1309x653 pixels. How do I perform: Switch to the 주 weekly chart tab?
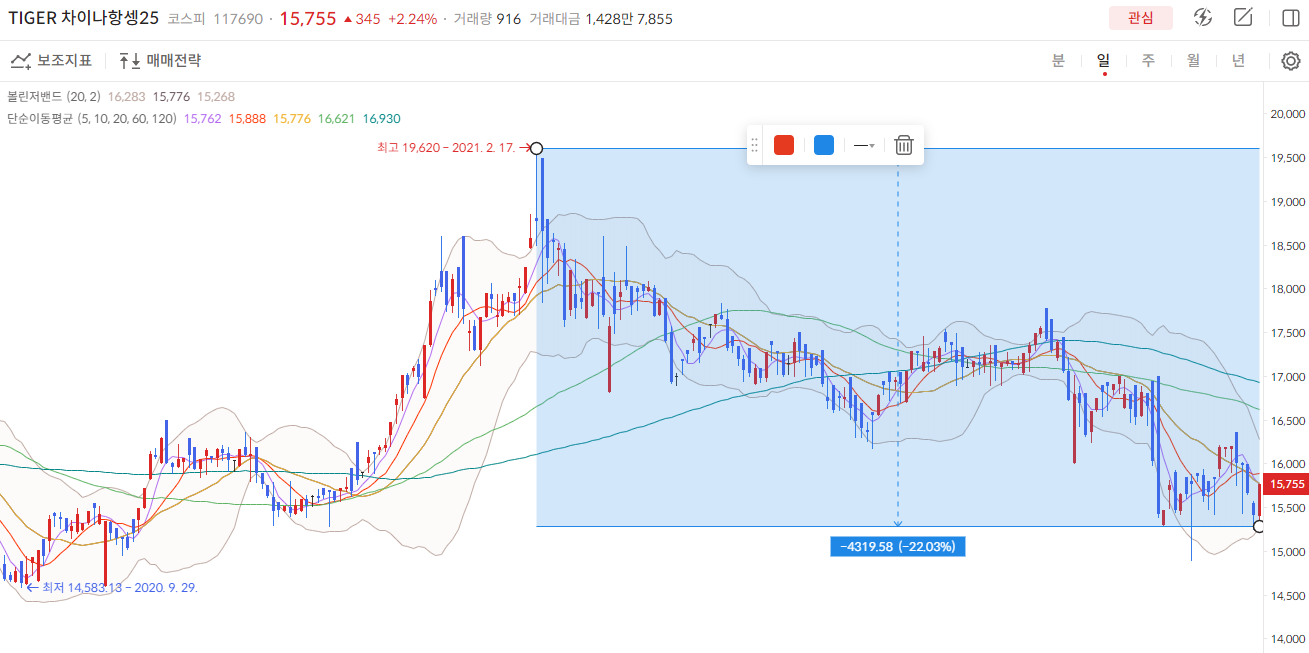click(1148, 60)
